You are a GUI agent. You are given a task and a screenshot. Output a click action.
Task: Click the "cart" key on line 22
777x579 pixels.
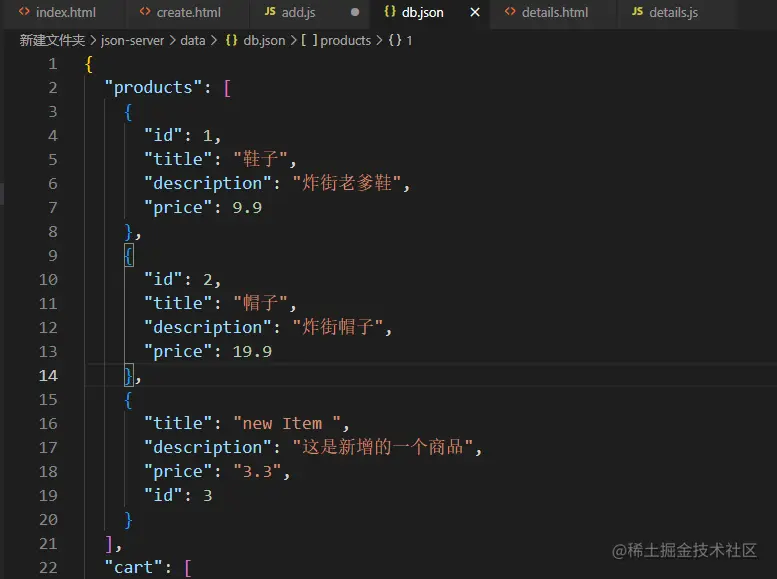pyautogui.click(x=134, y=568)
